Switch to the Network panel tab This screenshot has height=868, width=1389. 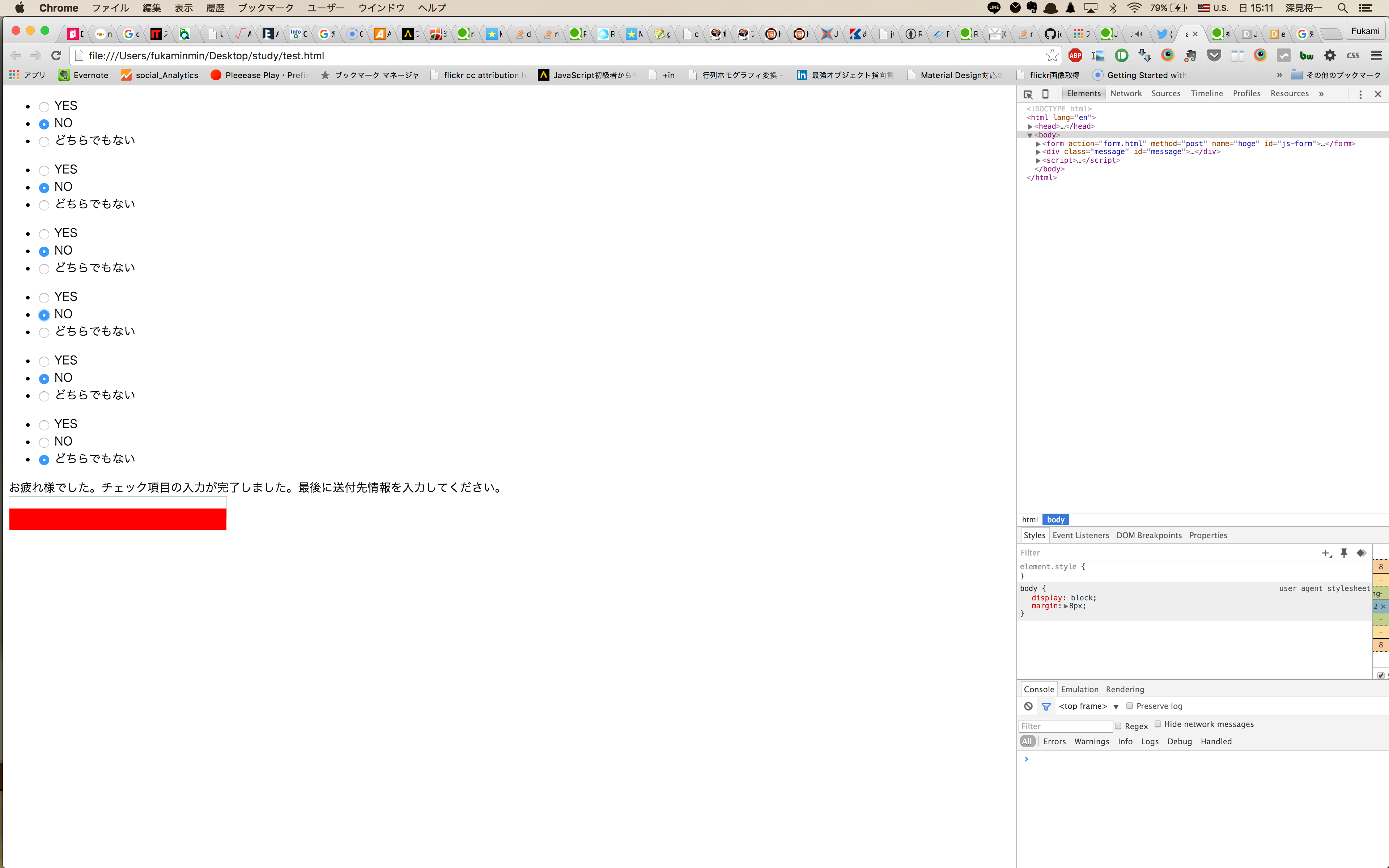click(1126, 94)
